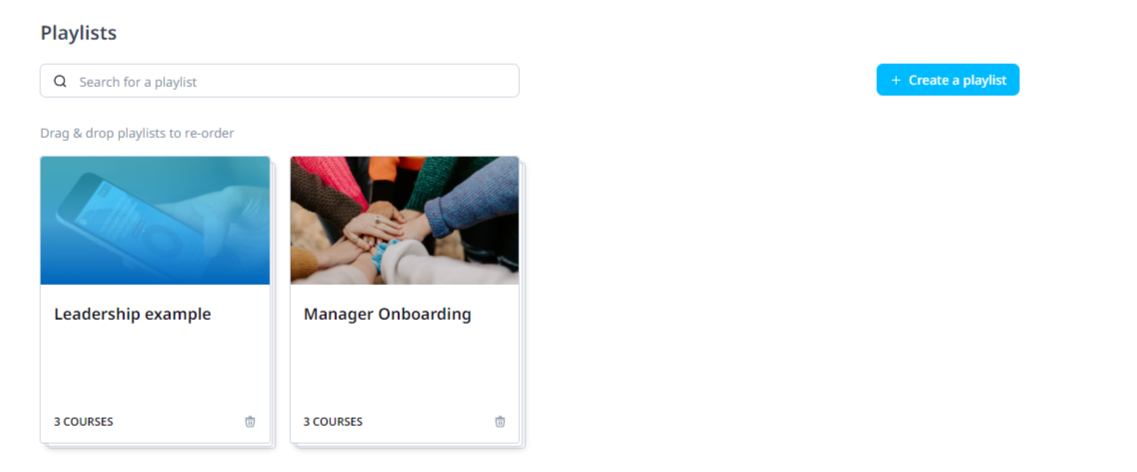Click 3 COURSES label on Manager Onboarding
The image size is (1137, 472).
click(333, 422)
